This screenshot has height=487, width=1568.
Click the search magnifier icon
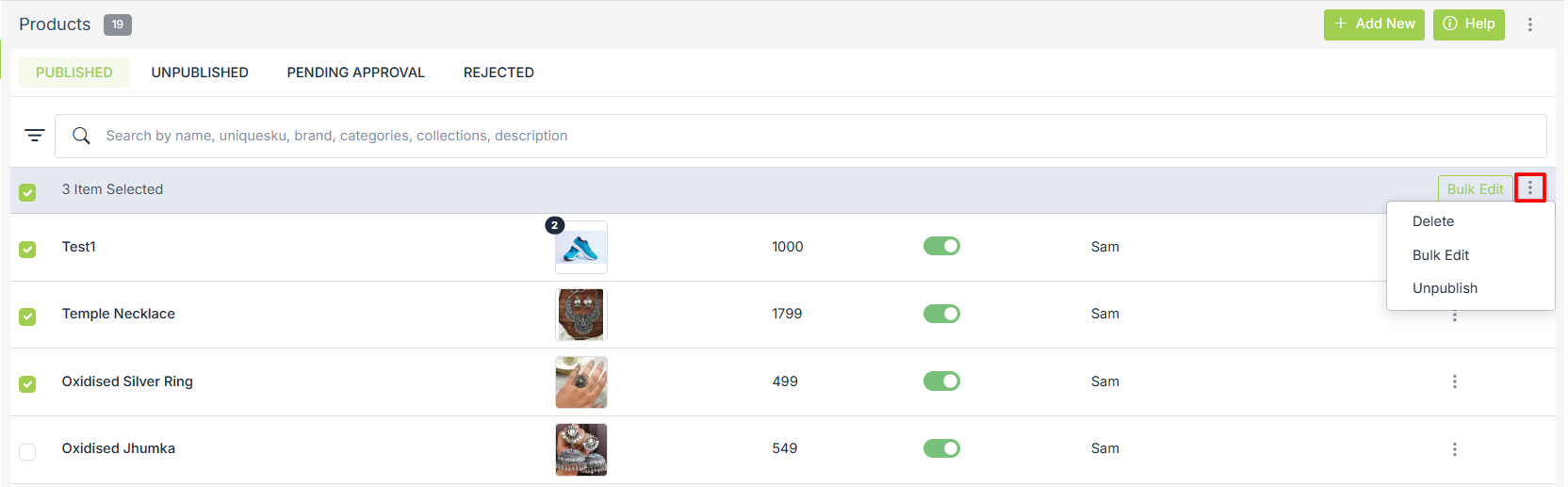click(82, 136)
